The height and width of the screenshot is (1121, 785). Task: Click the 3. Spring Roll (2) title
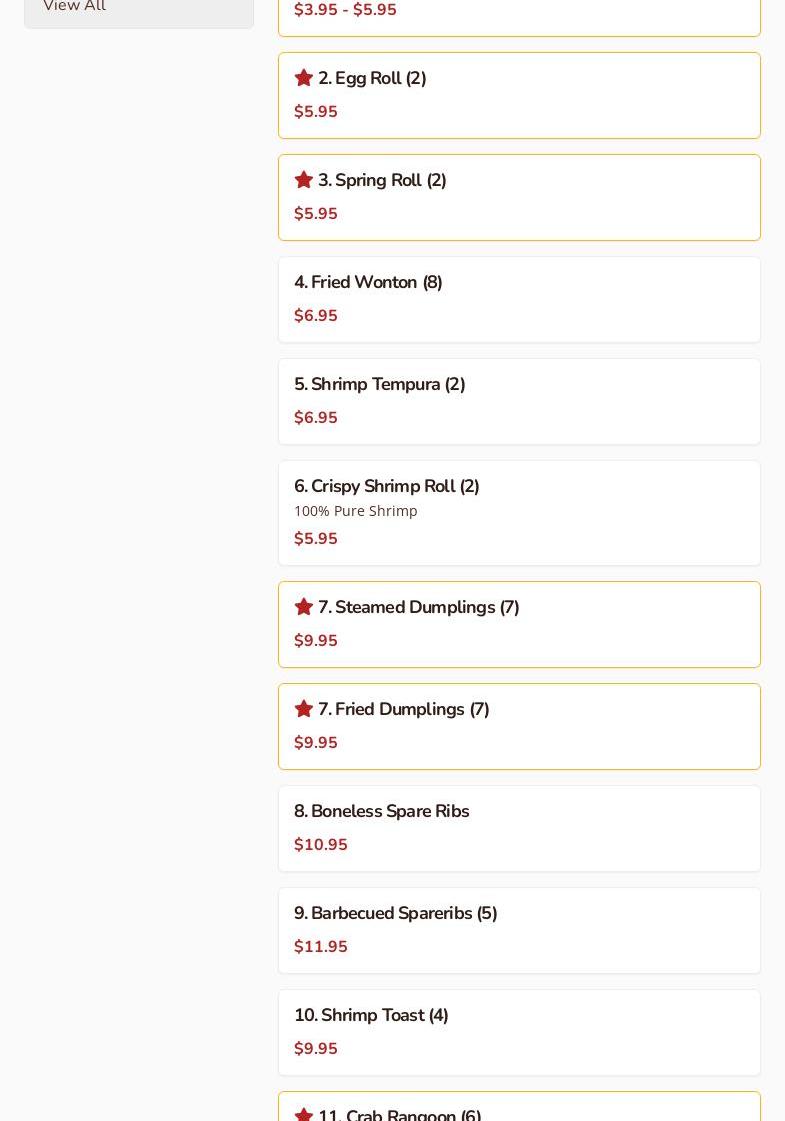(x=382, y=180)
